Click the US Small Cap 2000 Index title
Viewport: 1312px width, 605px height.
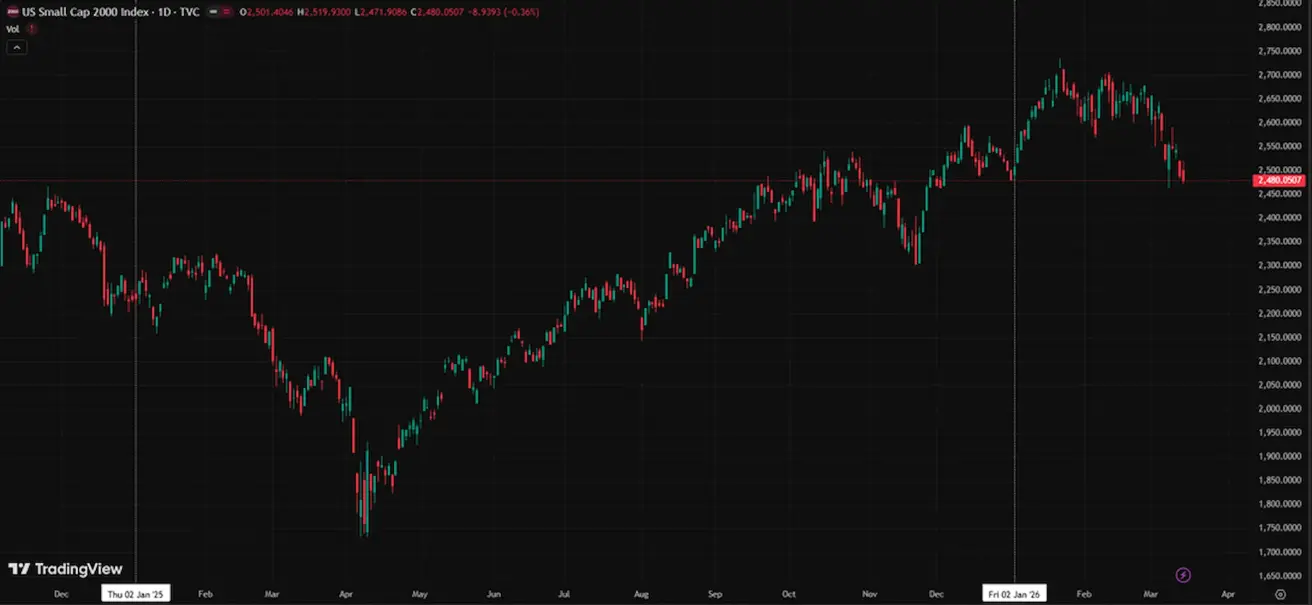68,12
